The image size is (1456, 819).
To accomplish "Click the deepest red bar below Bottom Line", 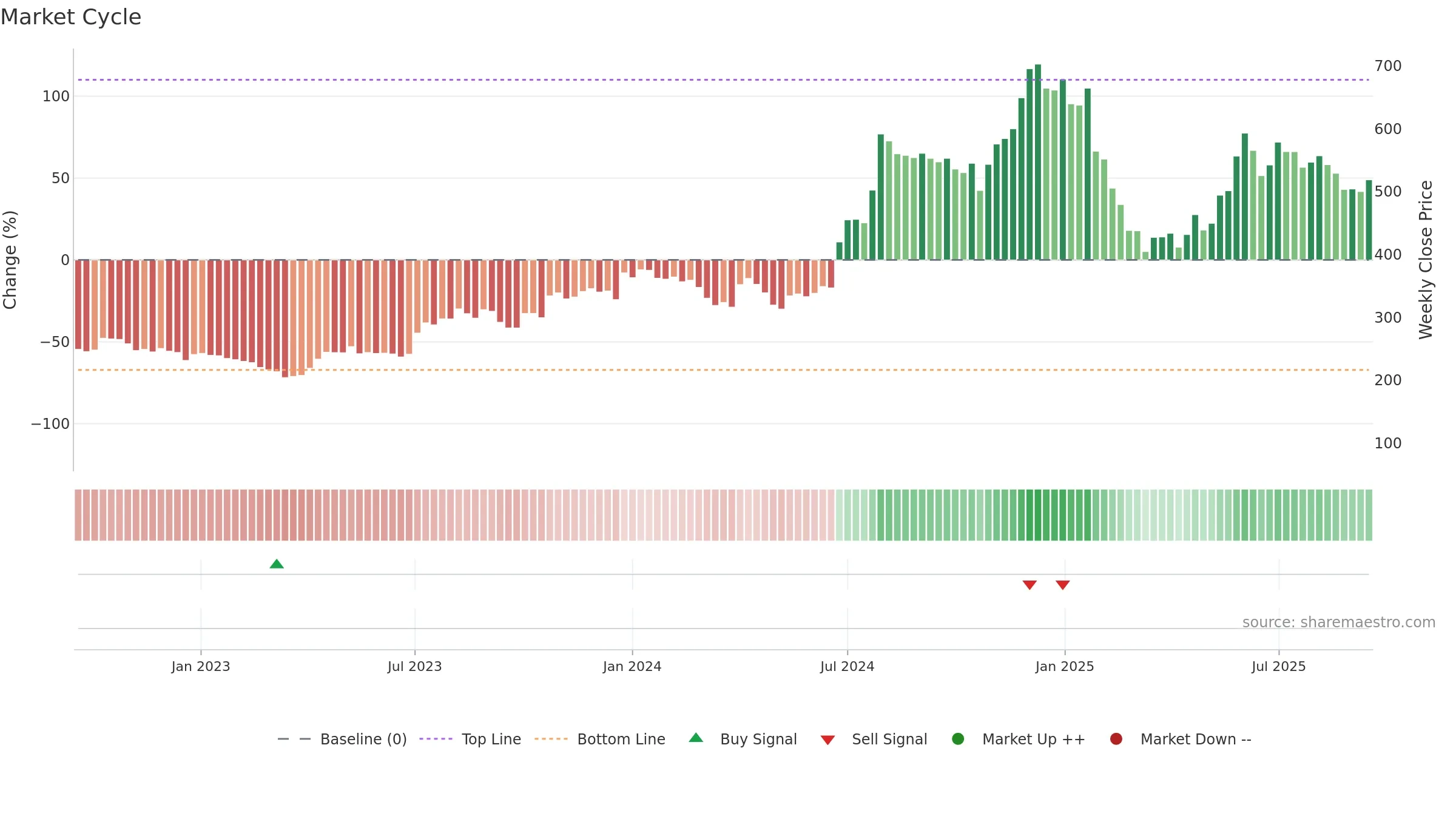I will [285, 318].
